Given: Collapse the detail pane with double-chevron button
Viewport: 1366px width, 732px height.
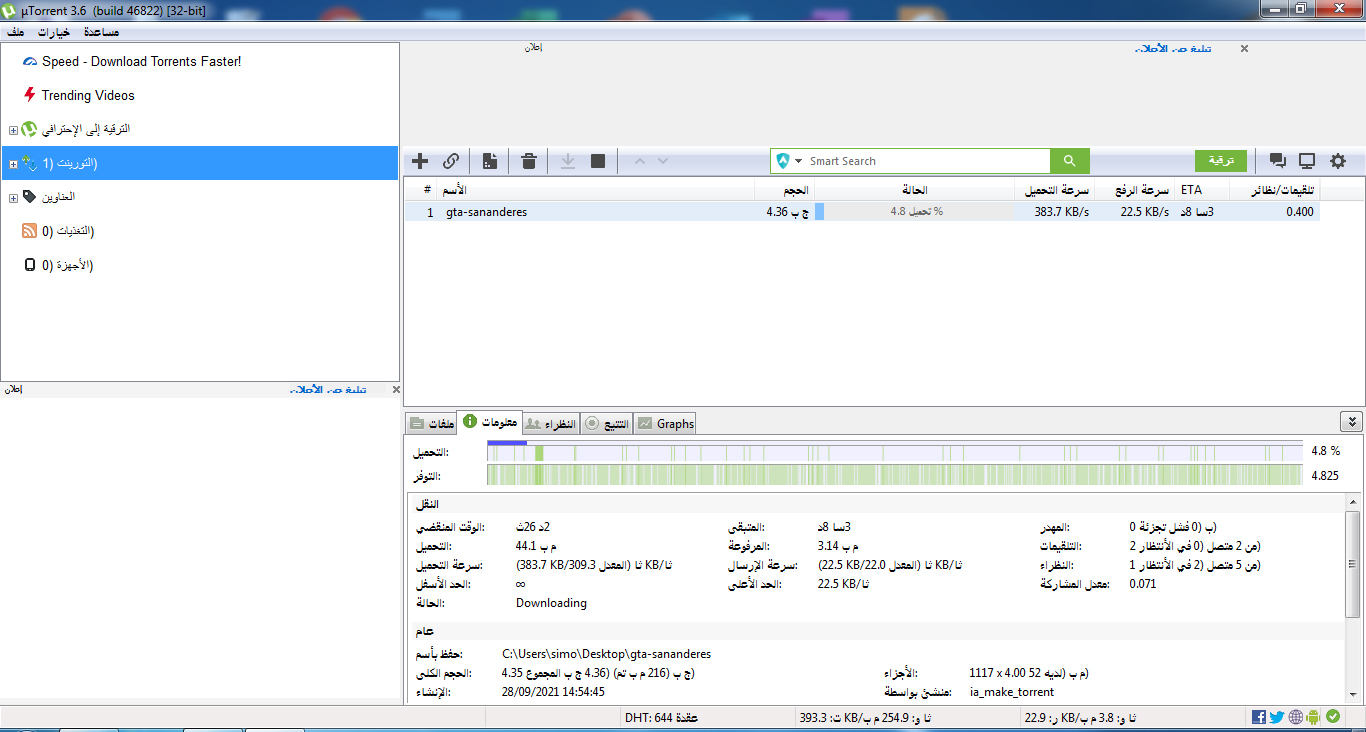Looking at the screenshot, I should click(x=1351, y=422).
